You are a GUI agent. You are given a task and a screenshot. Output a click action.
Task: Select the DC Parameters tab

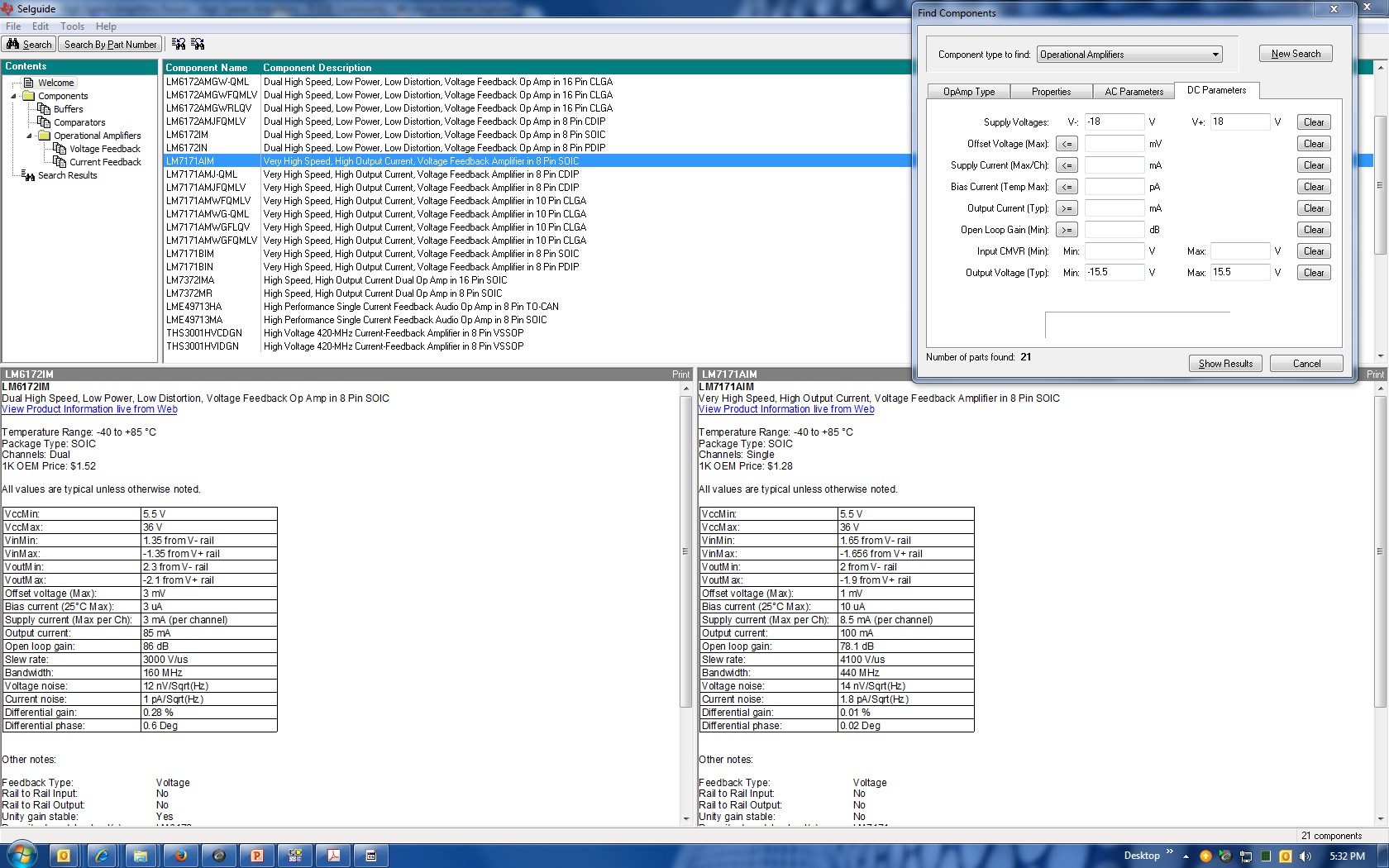pos(1216,90)
